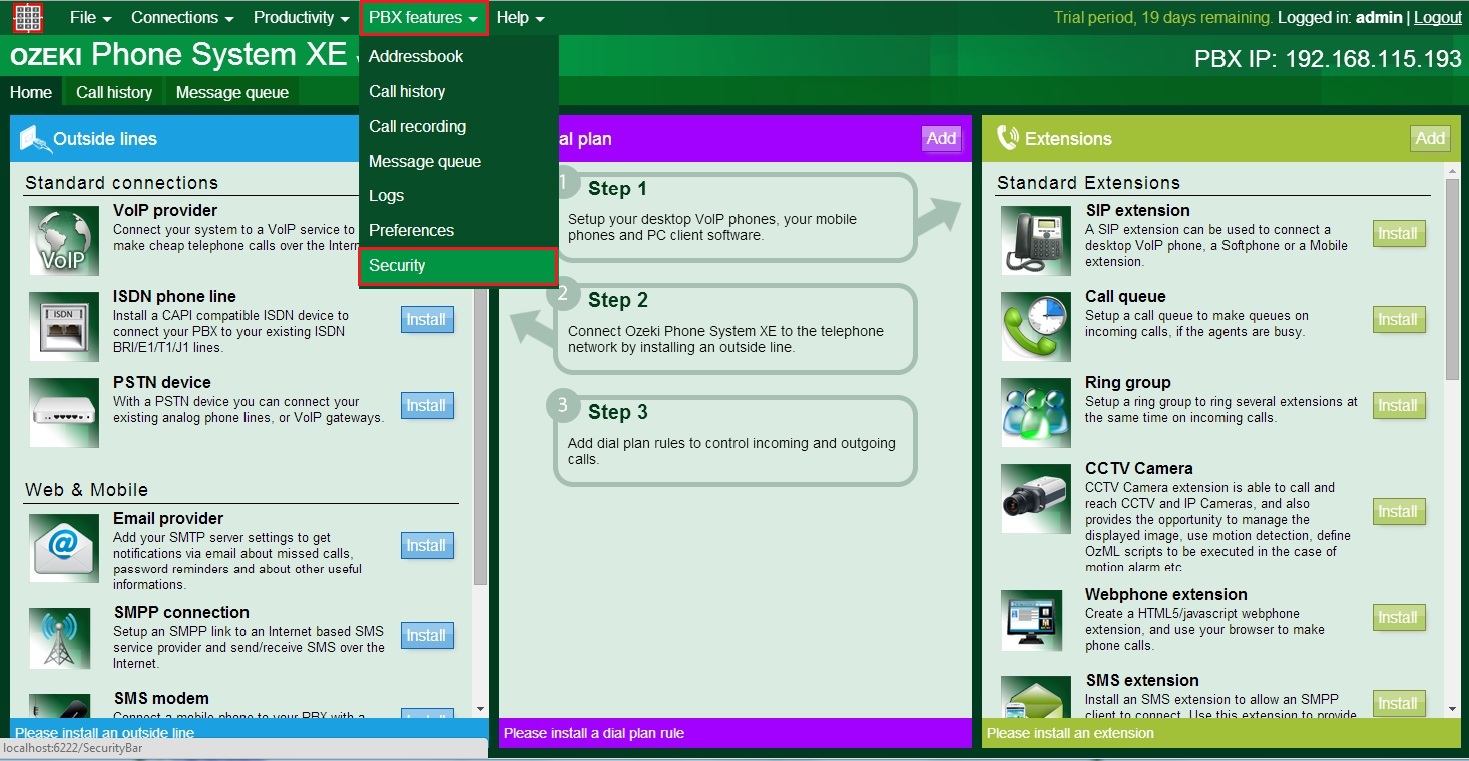1469x761 pixels.
Task: Open the Help menu
Action: click(520, 18)
